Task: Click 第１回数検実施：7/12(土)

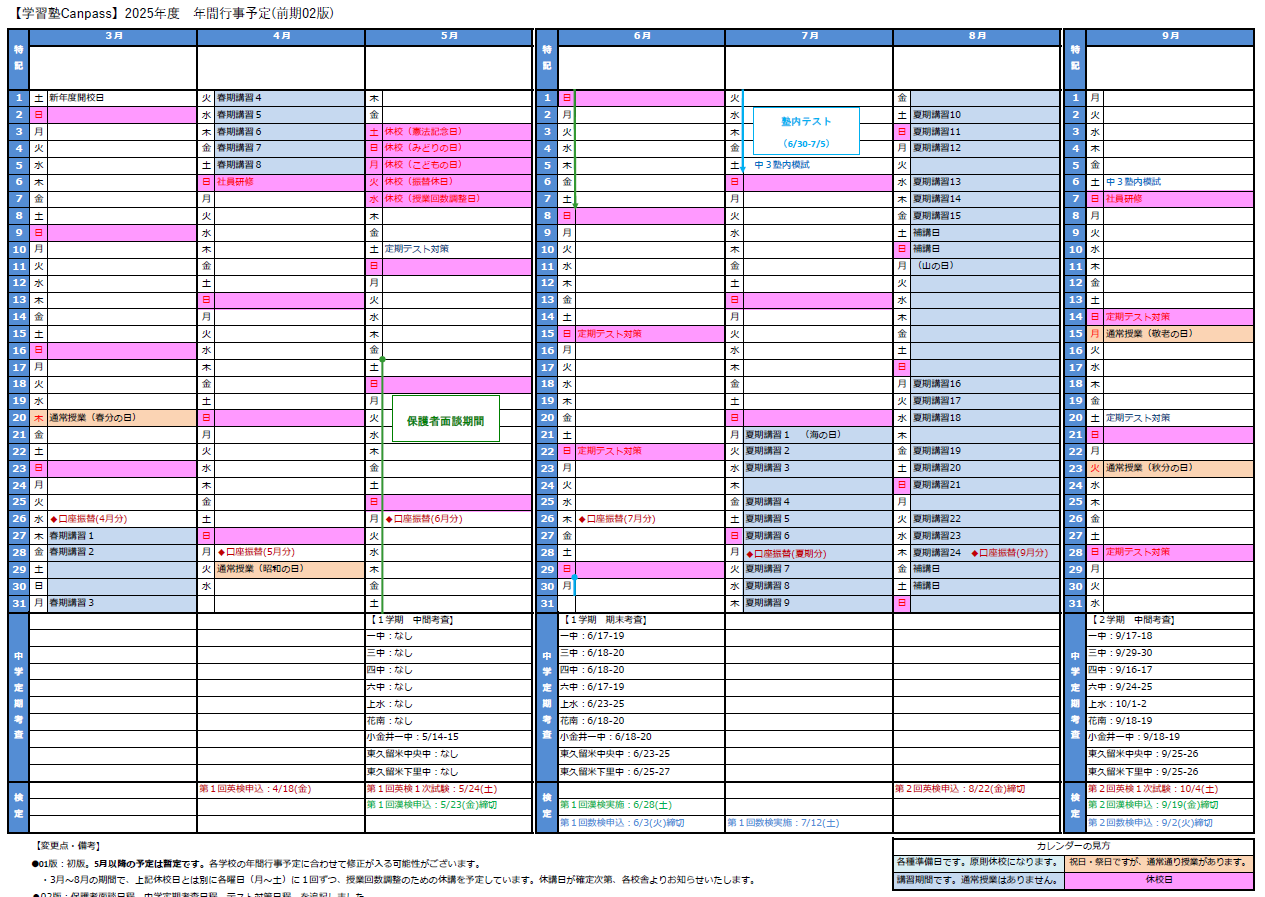Action: (x=783, y=823)
